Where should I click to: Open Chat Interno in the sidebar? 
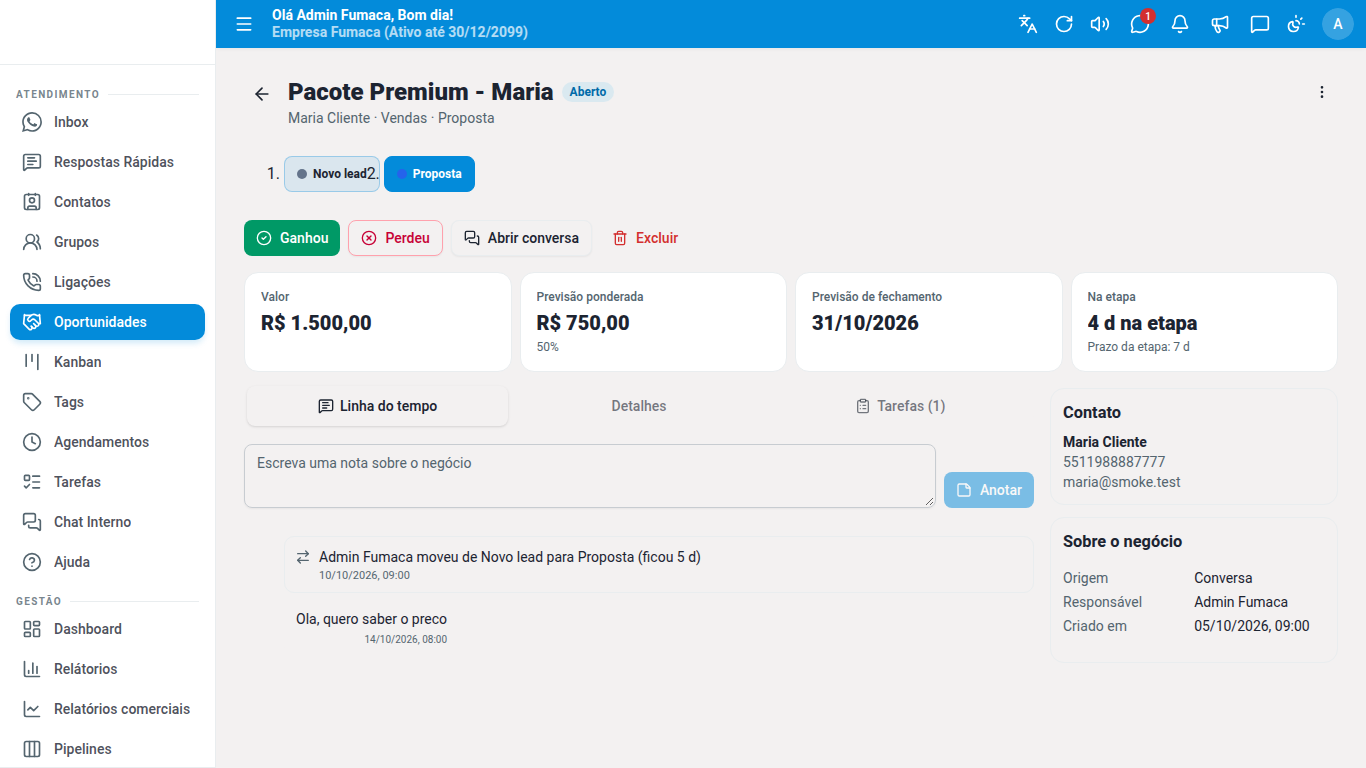point(107,522)
